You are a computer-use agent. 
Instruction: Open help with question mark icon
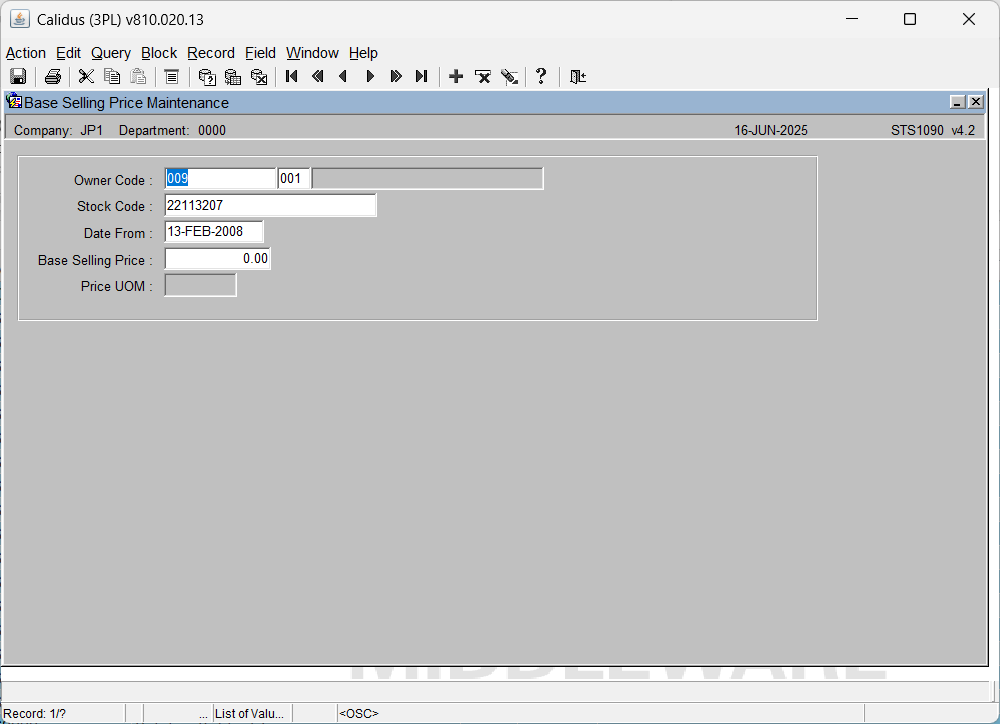pyautogui.click(x=541, y=77)
